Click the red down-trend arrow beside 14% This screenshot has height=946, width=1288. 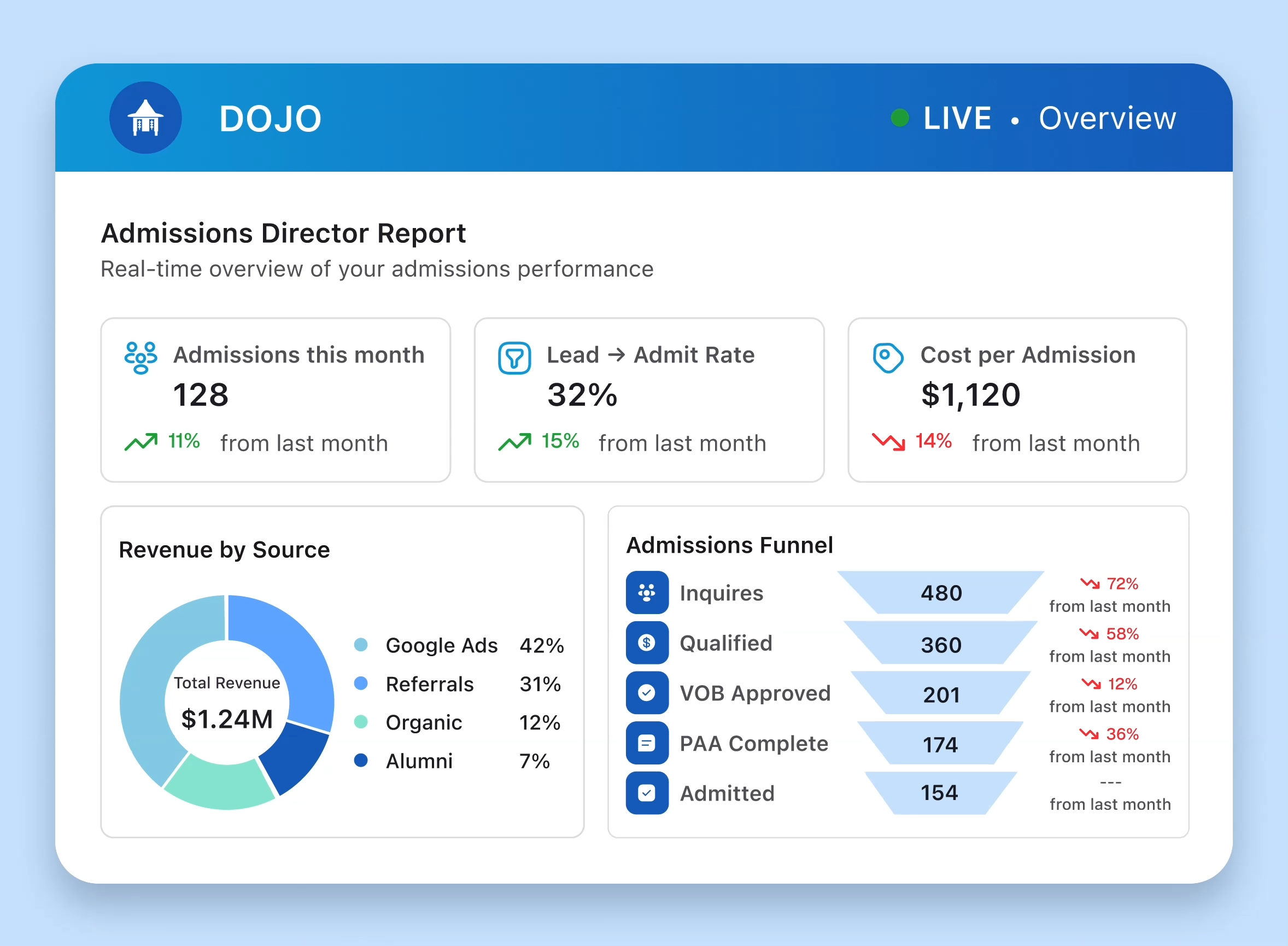click(888, 442)
